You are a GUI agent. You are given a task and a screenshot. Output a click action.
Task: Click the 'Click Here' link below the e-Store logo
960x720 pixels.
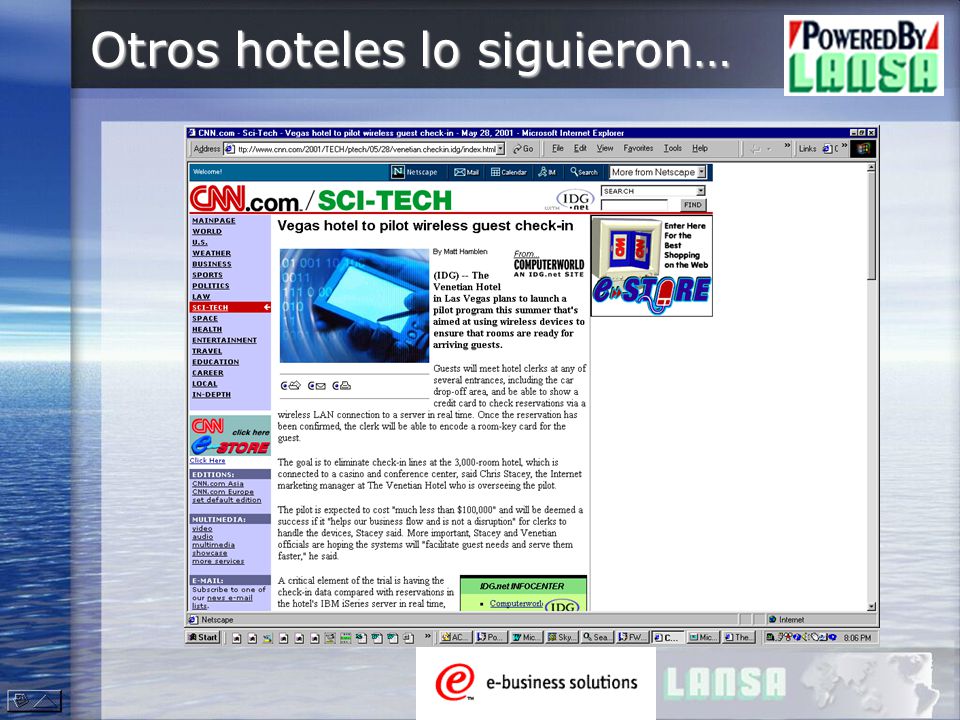(x=208, y=460)
